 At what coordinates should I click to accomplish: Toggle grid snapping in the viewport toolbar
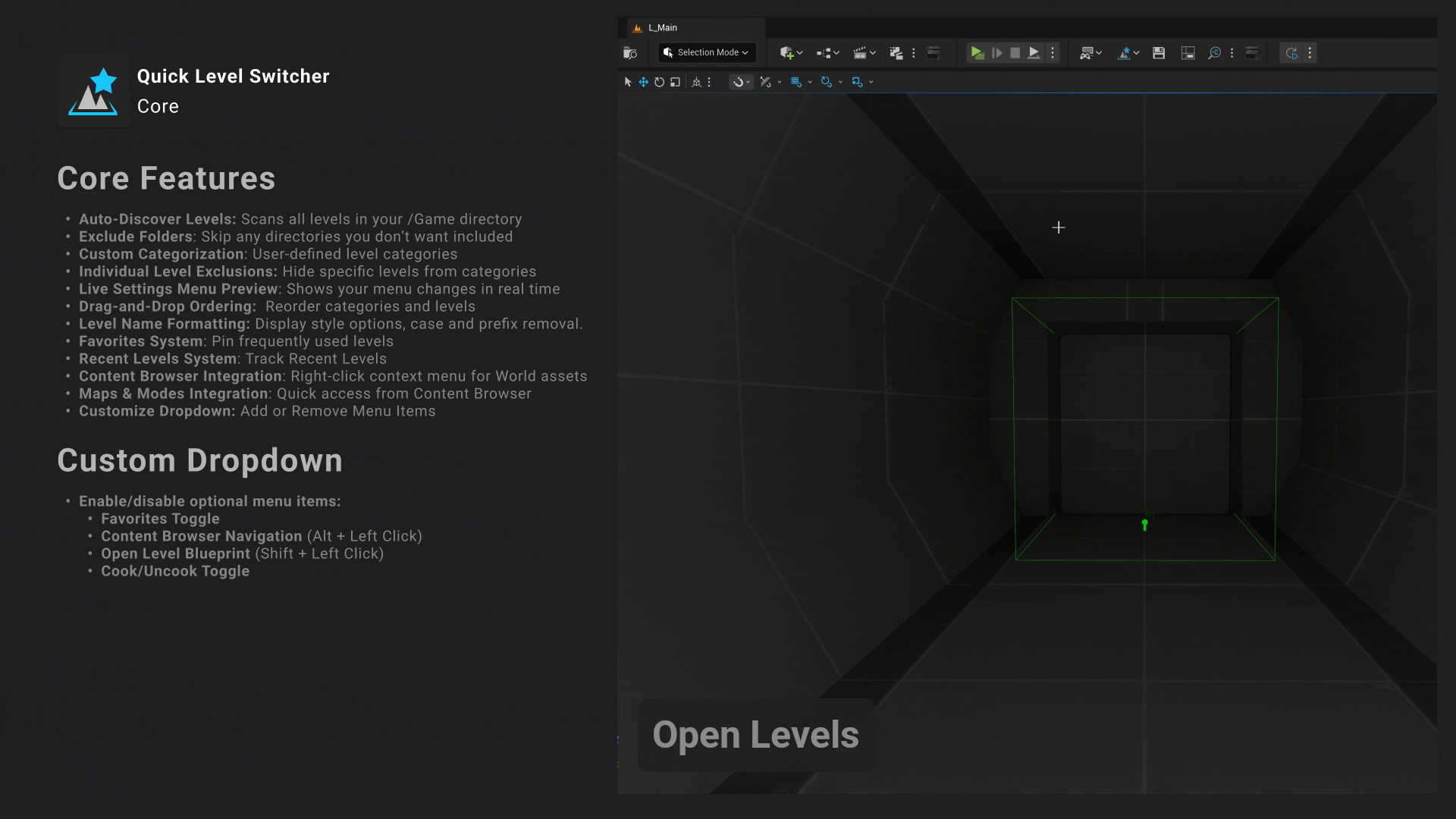click(795, 82)
